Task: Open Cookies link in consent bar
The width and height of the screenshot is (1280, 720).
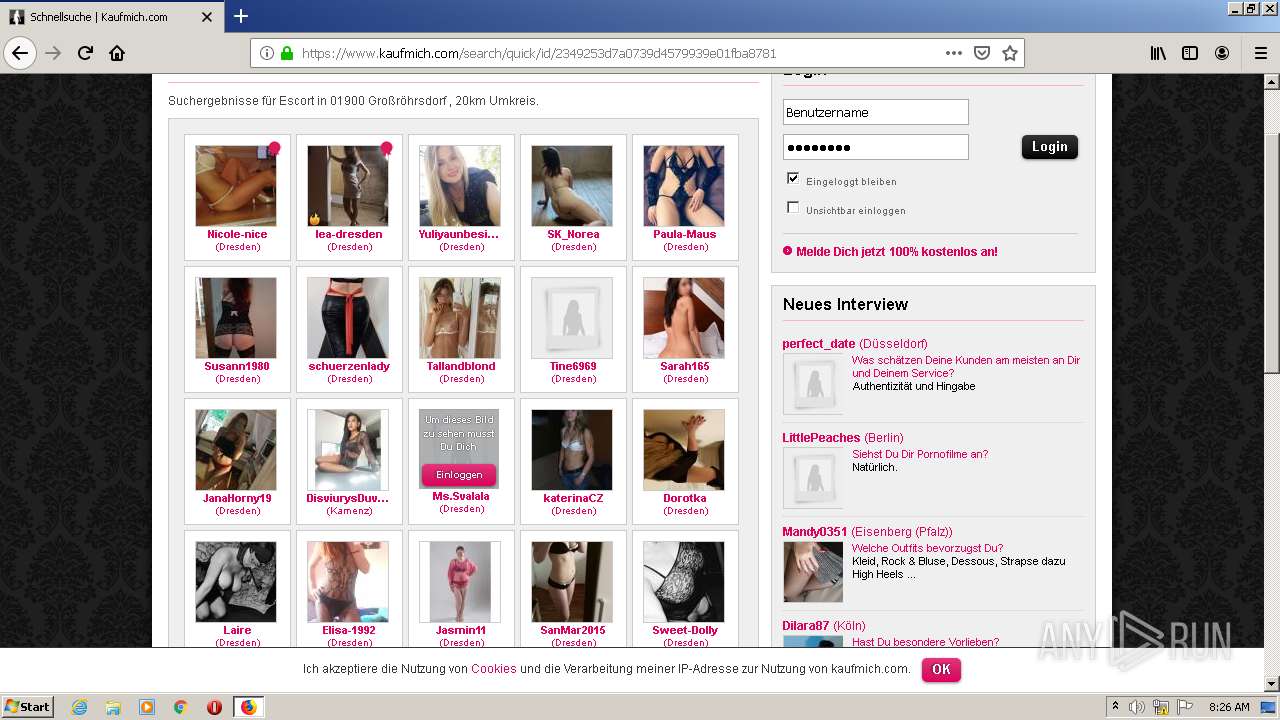Action: click(x=494, y=669)
